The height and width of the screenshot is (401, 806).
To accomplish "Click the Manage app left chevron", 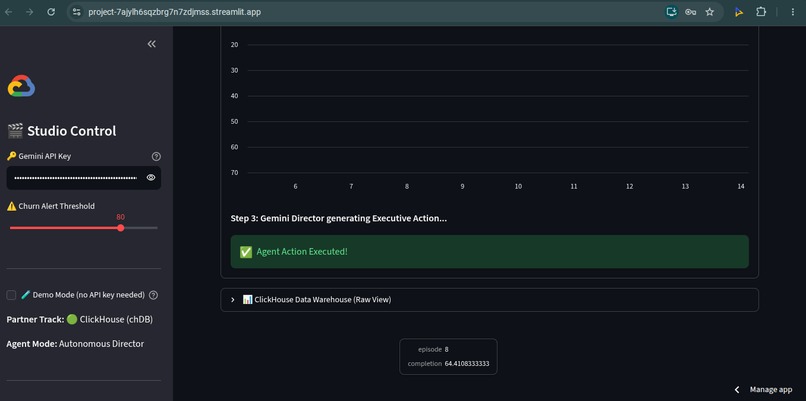I will click(737, 390).
